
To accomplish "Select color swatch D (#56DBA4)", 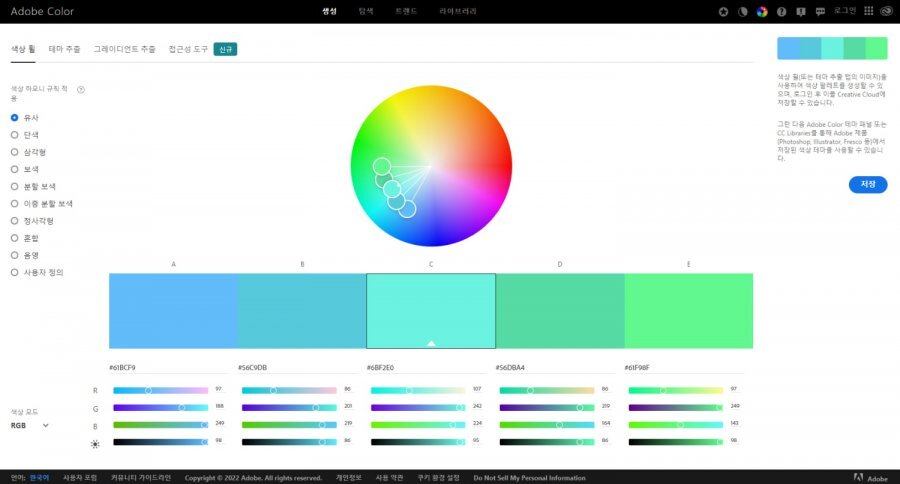I will tap(560, 311).
